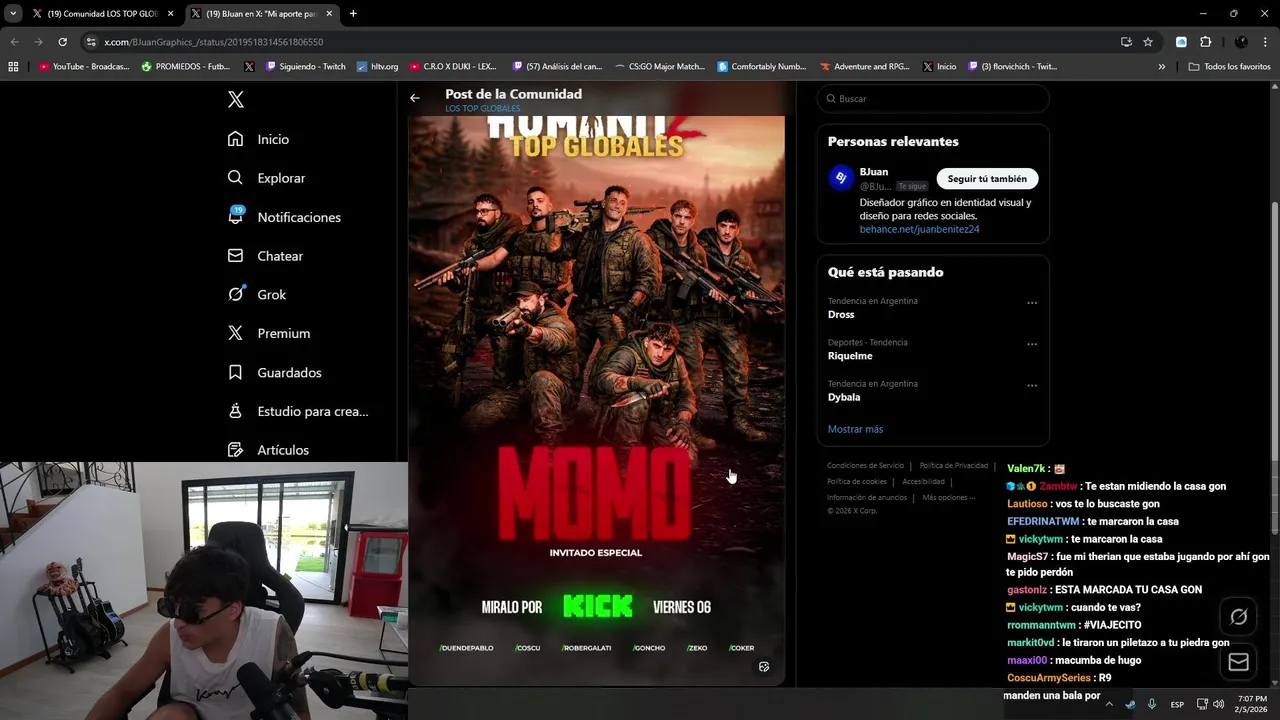Click the install app icon in address bar
1280x720 pixels.
(1126, 42)
